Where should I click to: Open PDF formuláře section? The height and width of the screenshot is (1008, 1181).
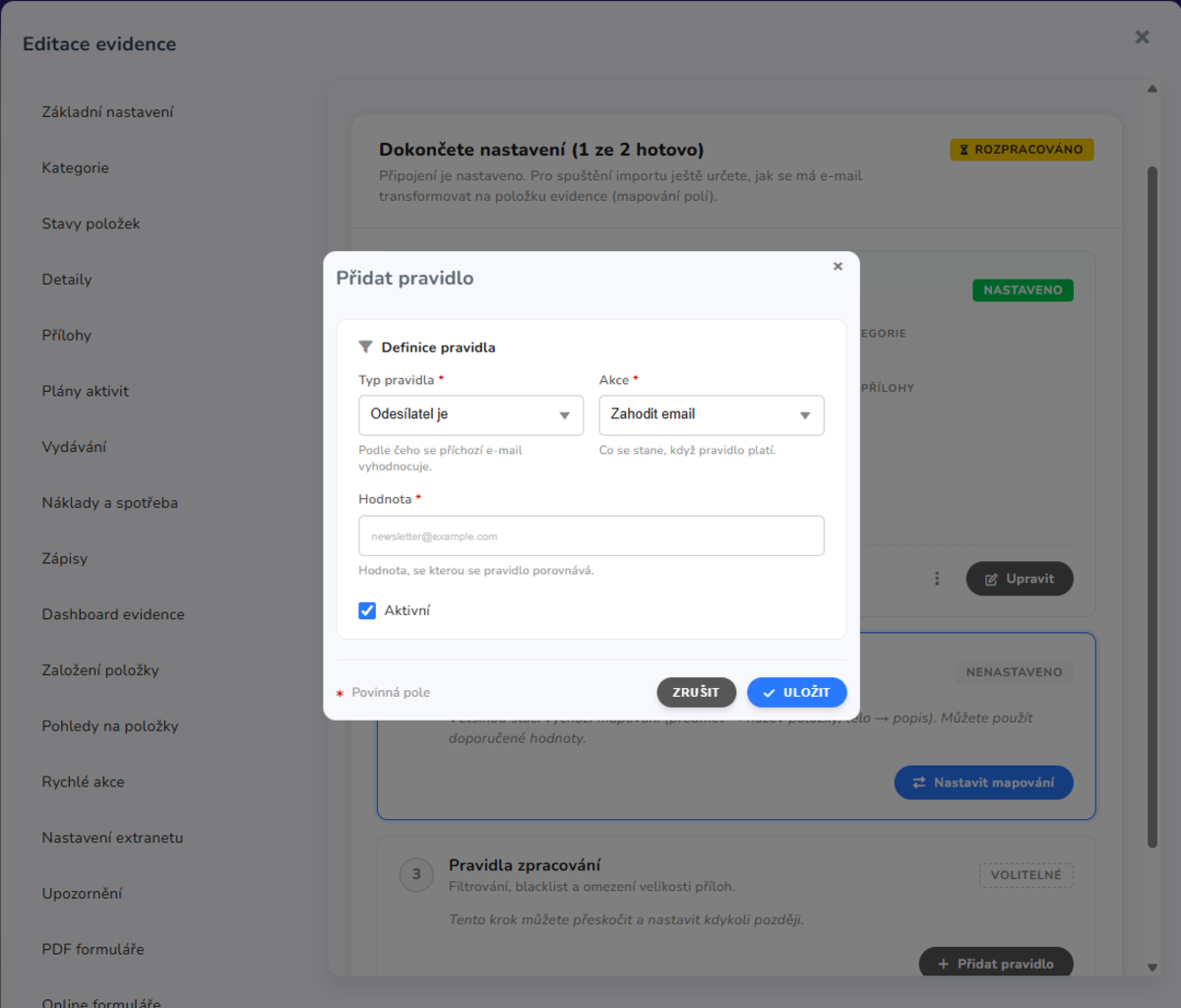93,949
